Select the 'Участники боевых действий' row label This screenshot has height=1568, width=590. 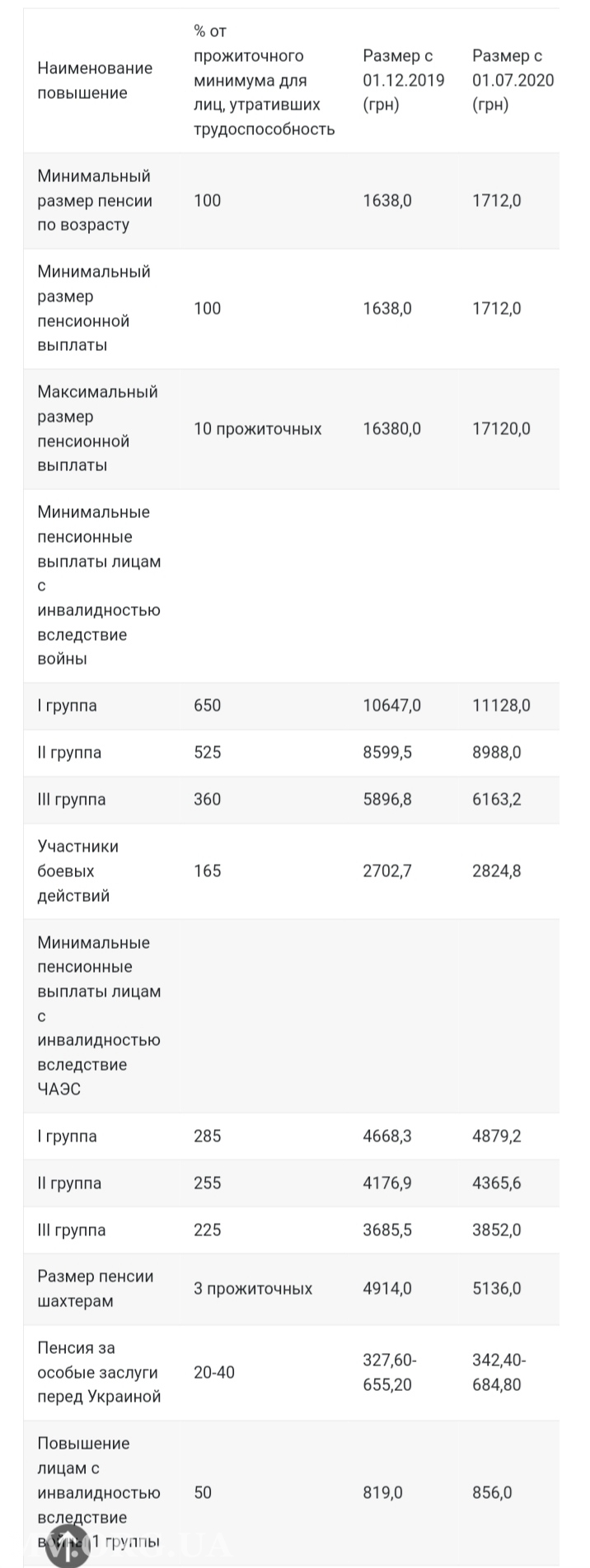(x=78, y=870)
